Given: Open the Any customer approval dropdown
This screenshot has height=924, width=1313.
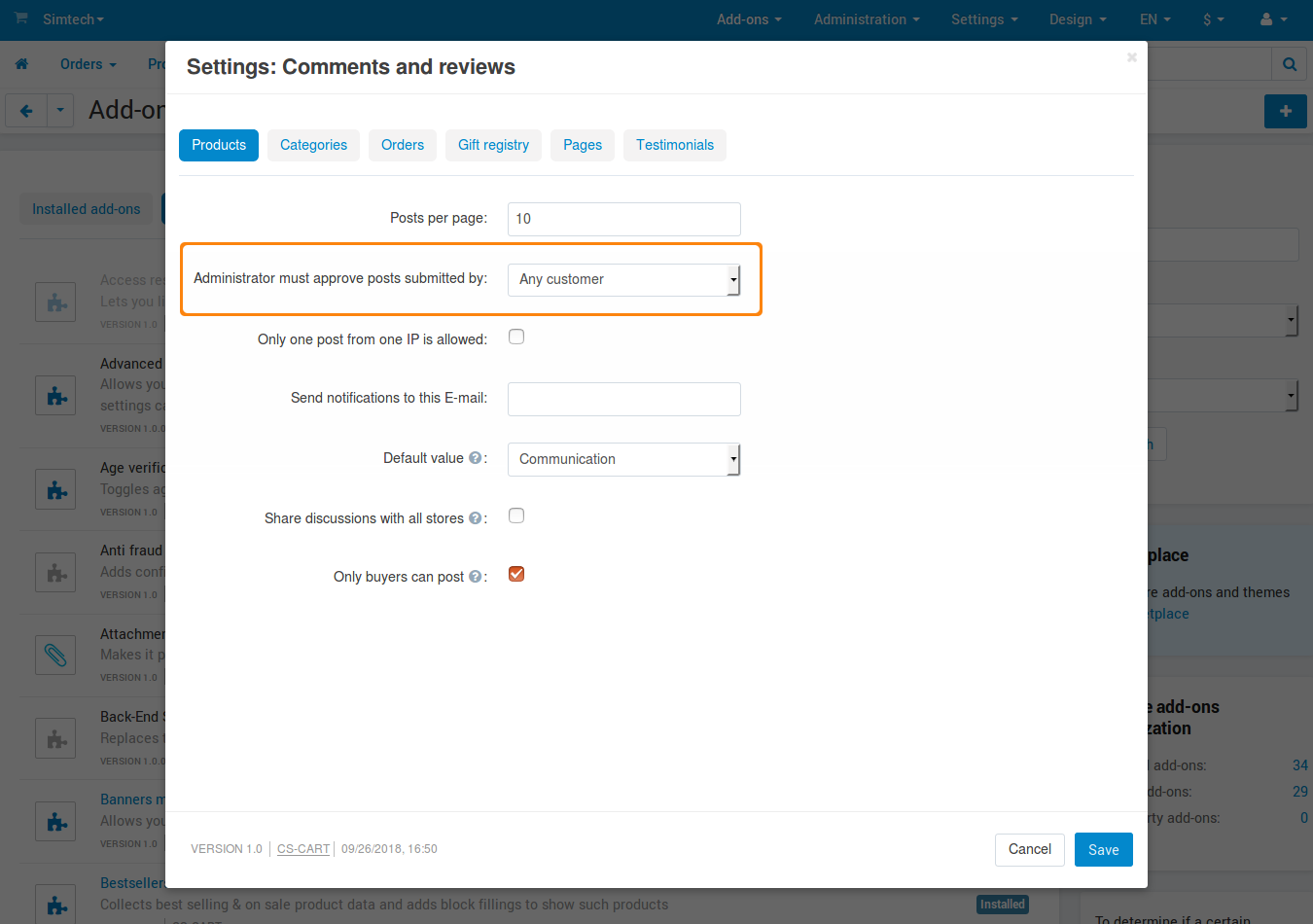Looking at the screenshot, I should 624,280.
